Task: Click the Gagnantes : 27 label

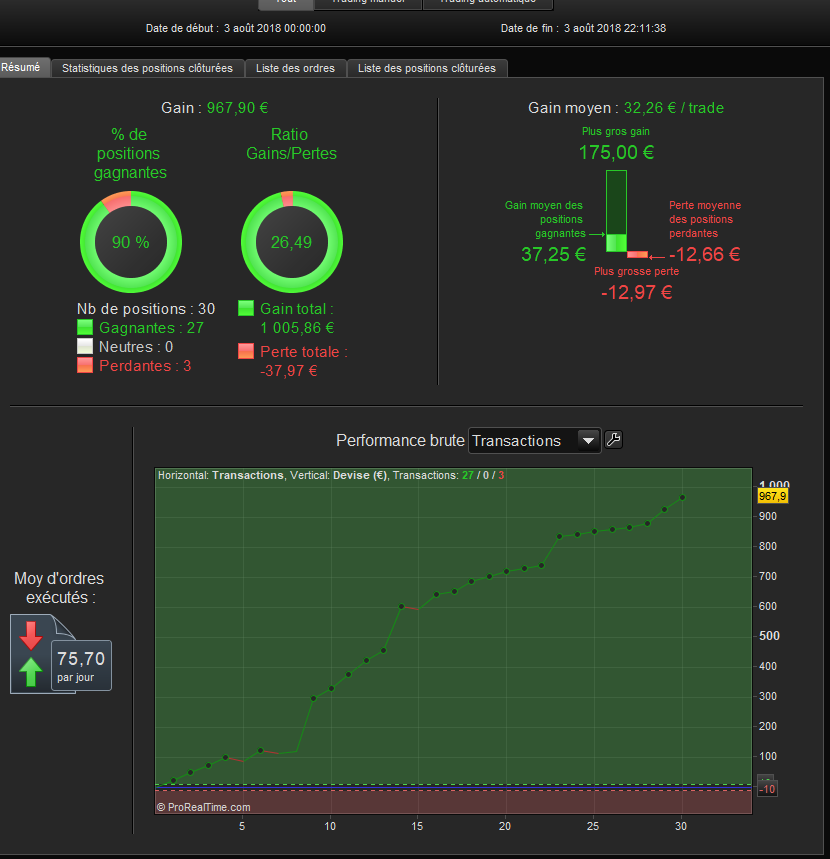Action: 151,328
